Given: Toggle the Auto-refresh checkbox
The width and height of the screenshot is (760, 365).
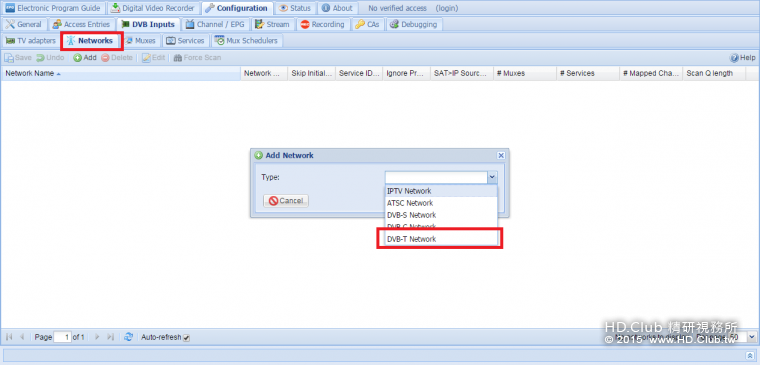Looking at the screenshot, I should tap(187, 337).
